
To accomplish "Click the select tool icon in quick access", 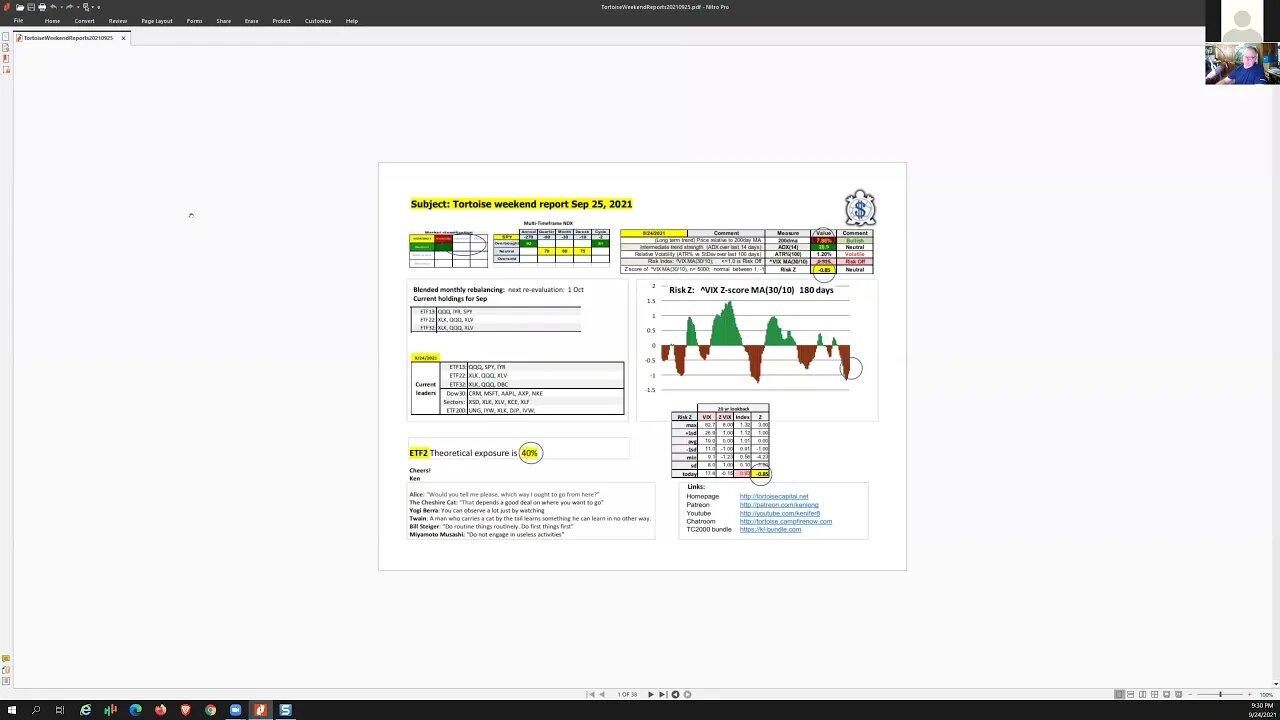I will (x=86, y=7).
